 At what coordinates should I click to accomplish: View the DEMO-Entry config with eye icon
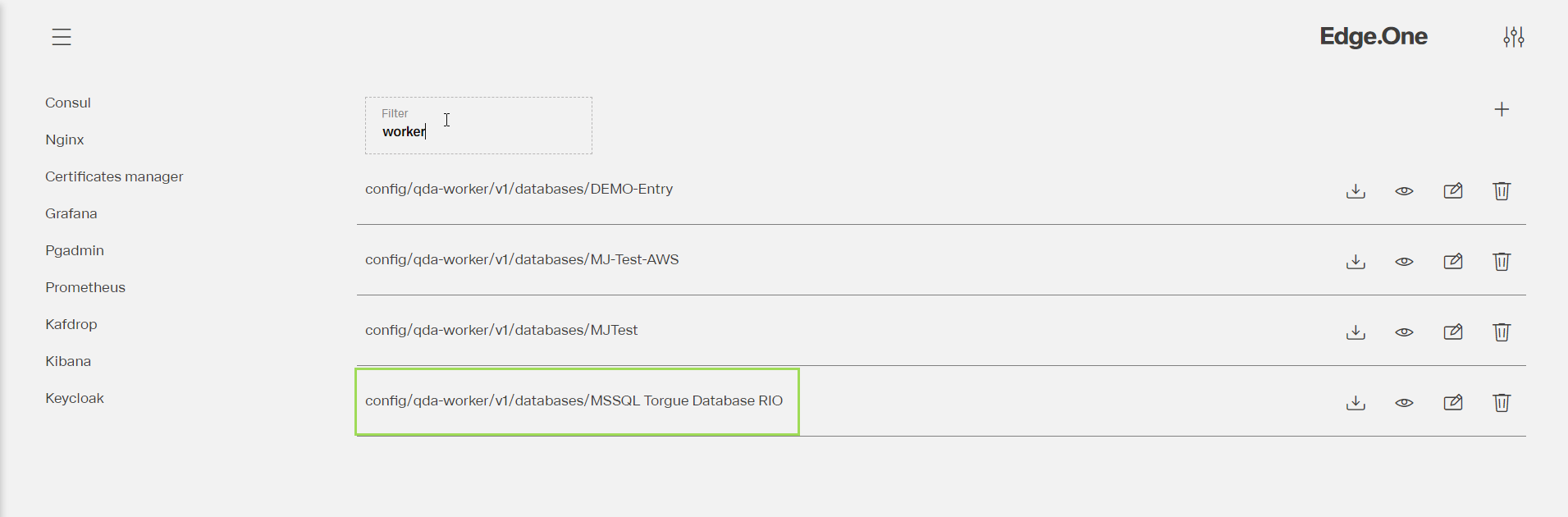1404,191
